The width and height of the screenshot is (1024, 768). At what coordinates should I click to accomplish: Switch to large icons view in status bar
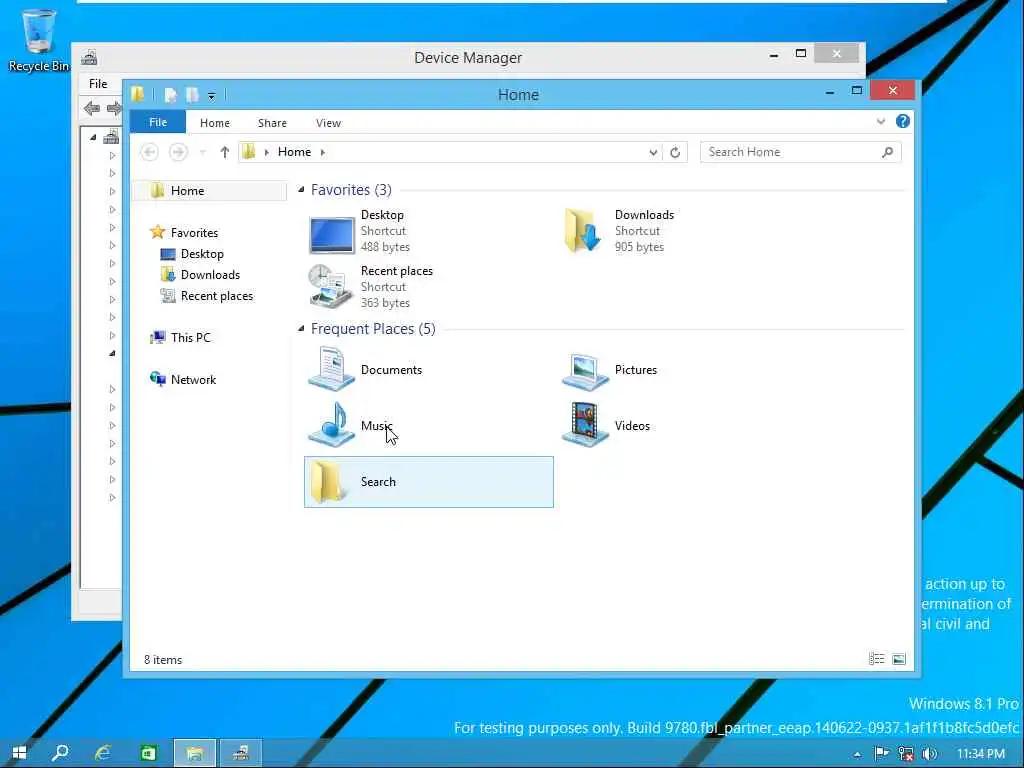coord(899,659)
